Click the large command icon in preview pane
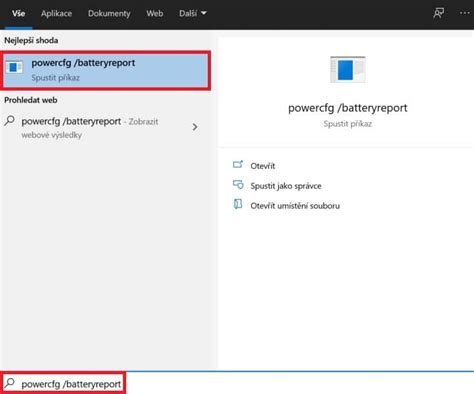 (x=348, y=69)
